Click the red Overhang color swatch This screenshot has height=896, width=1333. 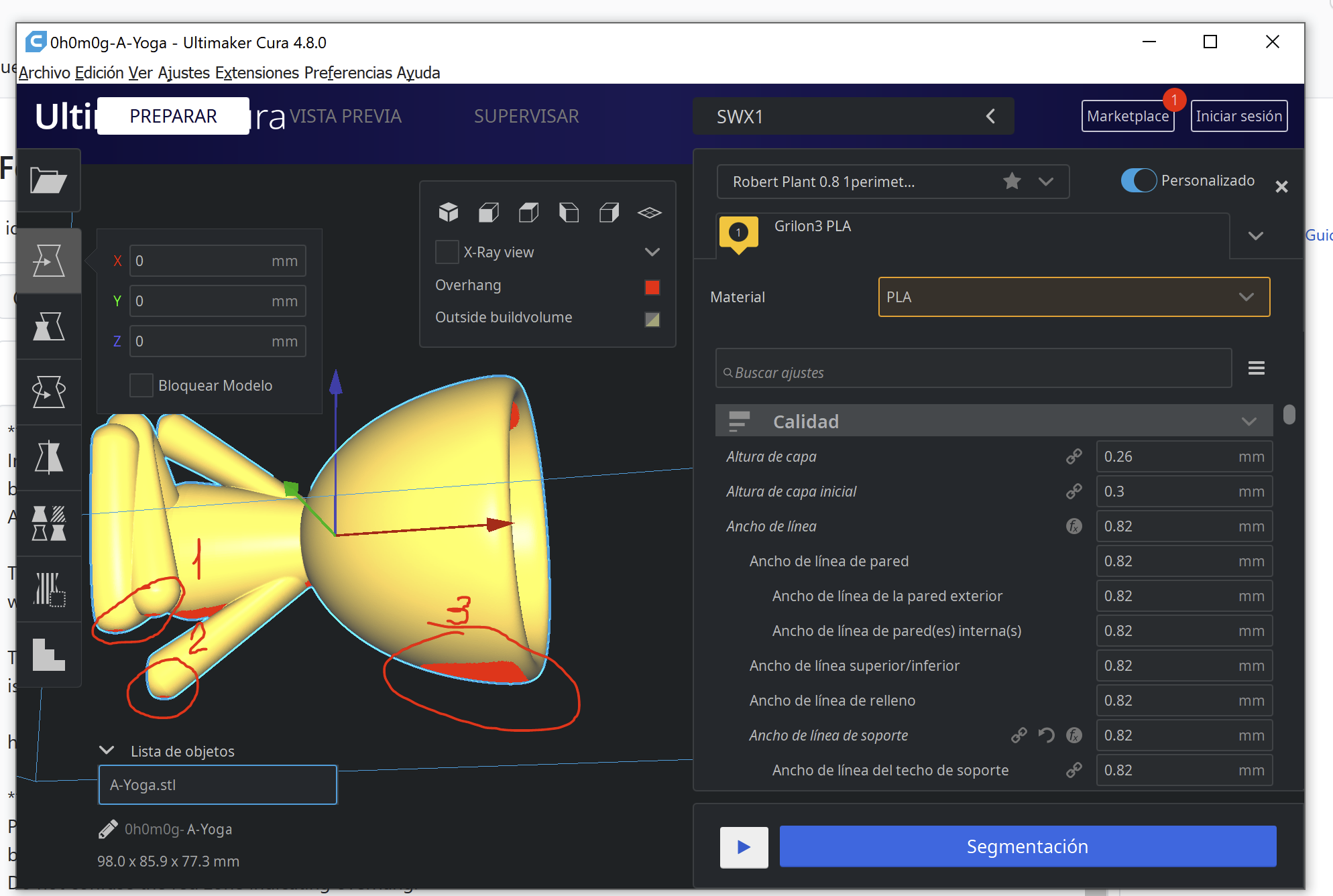click(x=652, y=287)
